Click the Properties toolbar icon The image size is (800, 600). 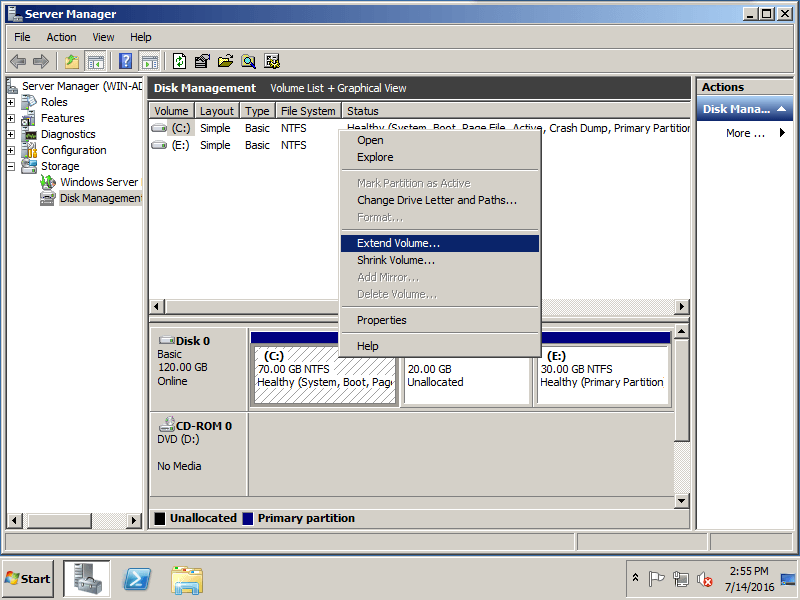coord(202,62)
